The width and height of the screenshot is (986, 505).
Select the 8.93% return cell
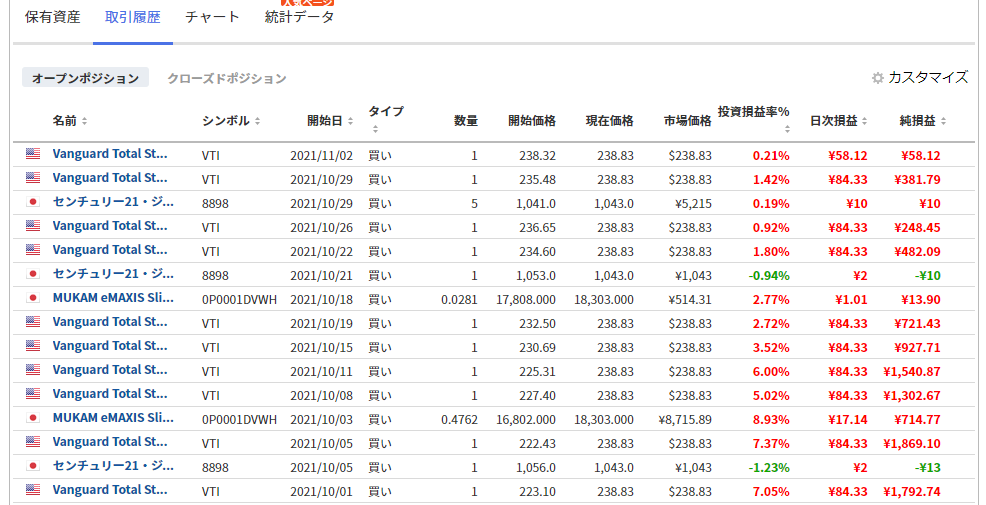pyautogui.click(x=771, y=419)
